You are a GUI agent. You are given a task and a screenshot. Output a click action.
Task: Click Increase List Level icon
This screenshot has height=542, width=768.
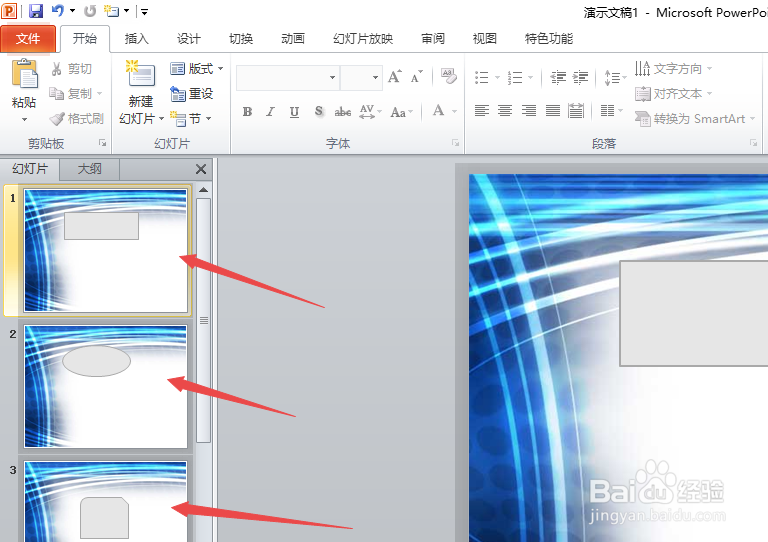[x=580, y=77]
